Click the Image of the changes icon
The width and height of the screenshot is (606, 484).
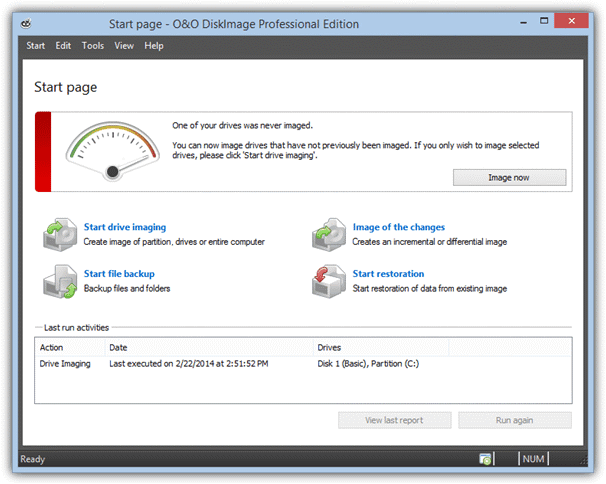pos(329,234)
